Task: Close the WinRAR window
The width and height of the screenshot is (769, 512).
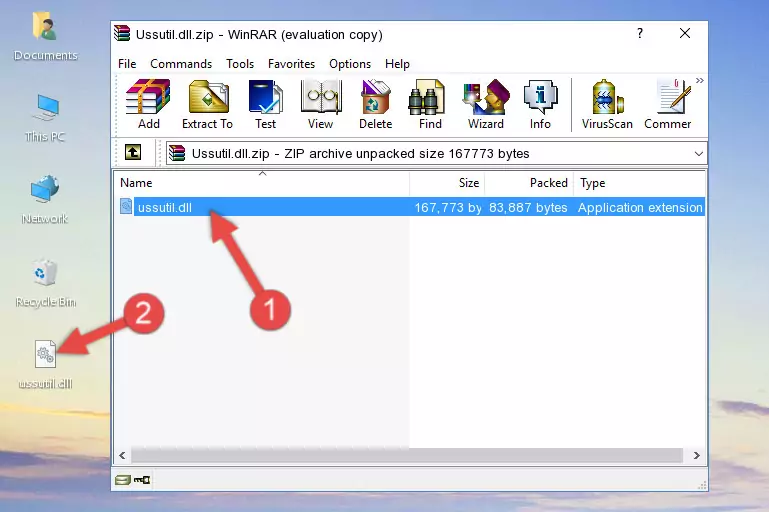Action: click(685, 33)
